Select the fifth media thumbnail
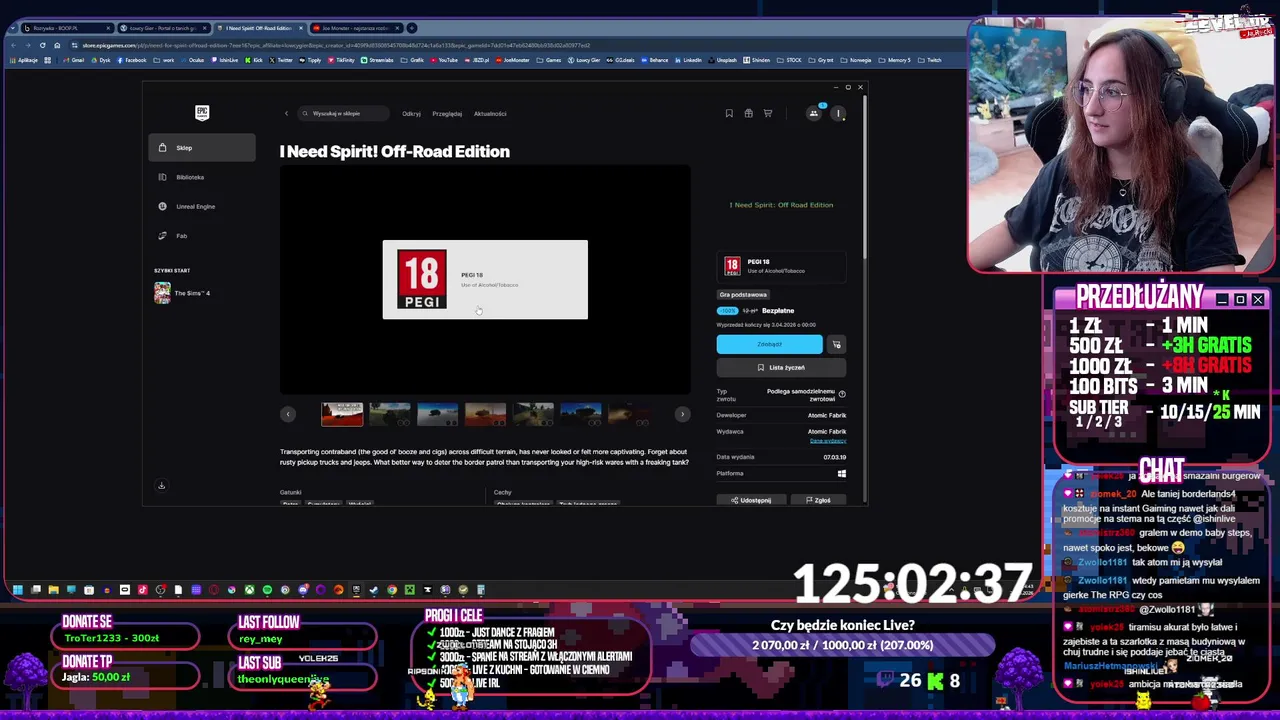 pos(534,414)
